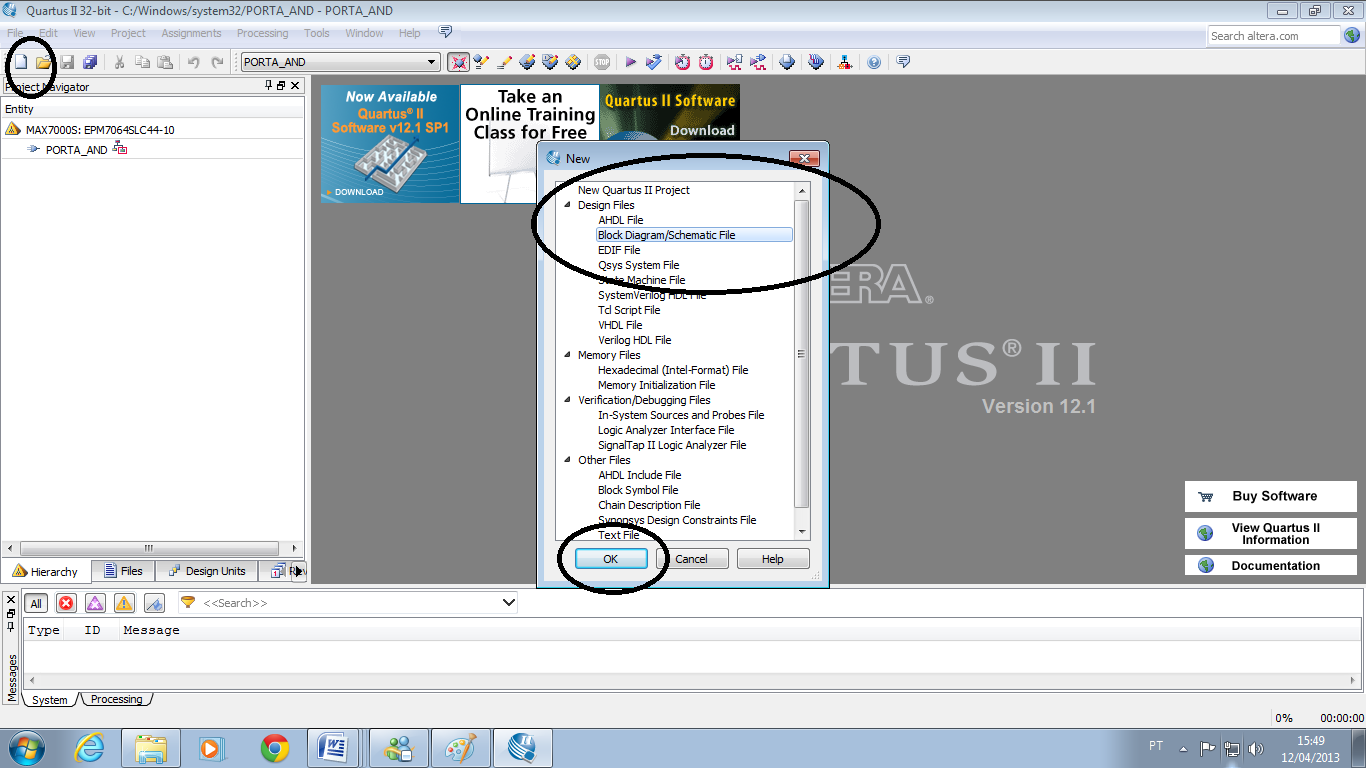The width and height of the screenshot is (1366, 768).
Task: Switch to the Files tab
Action: (123, 571)
